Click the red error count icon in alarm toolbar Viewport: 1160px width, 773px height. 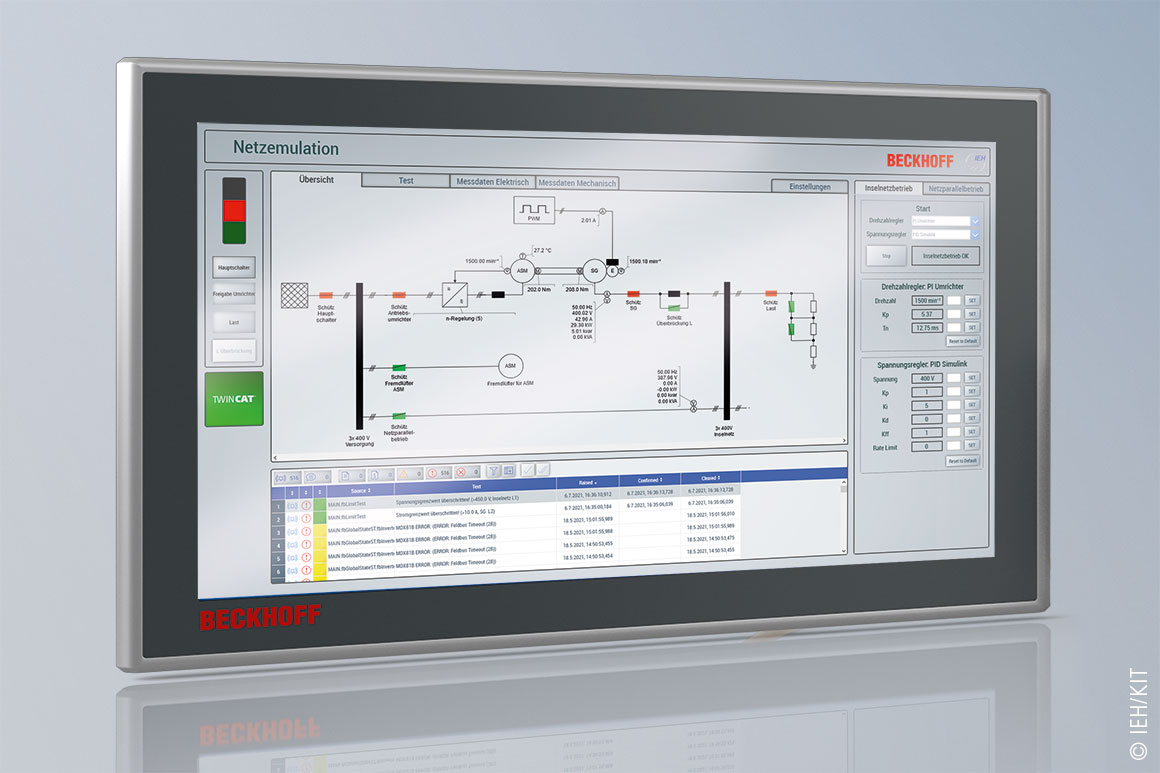[431, 473]
